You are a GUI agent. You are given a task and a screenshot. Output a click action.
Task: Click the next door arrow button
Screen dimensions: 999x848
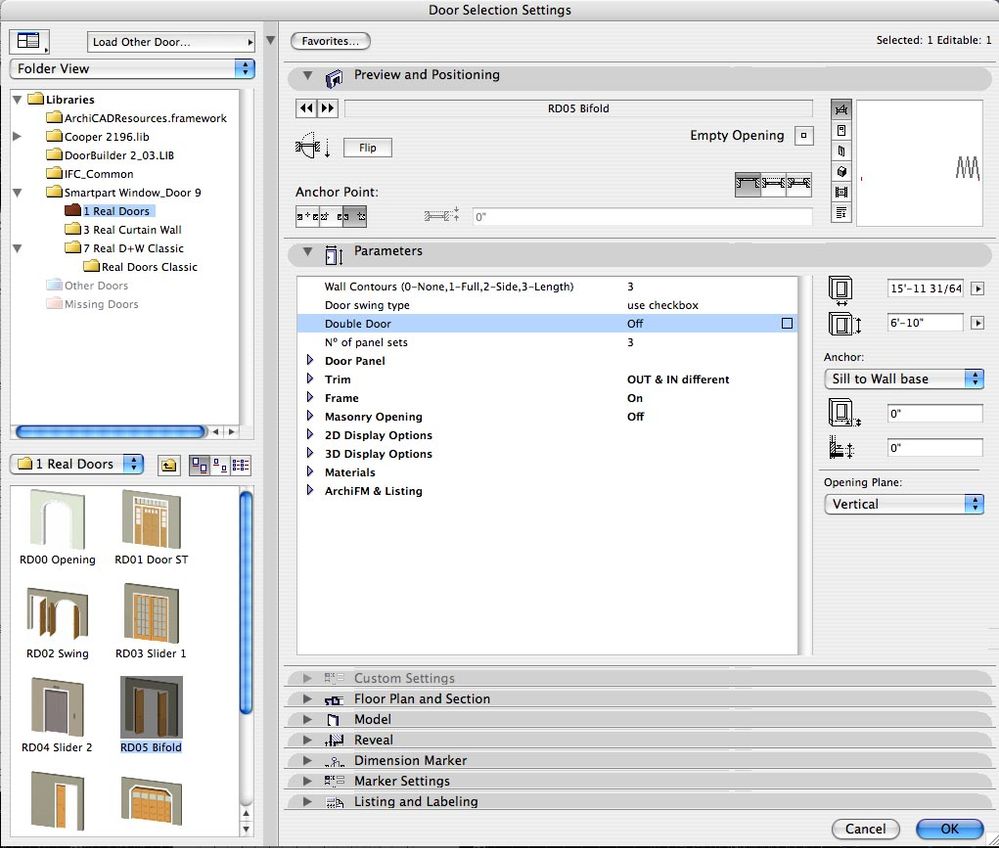point(327,108)
